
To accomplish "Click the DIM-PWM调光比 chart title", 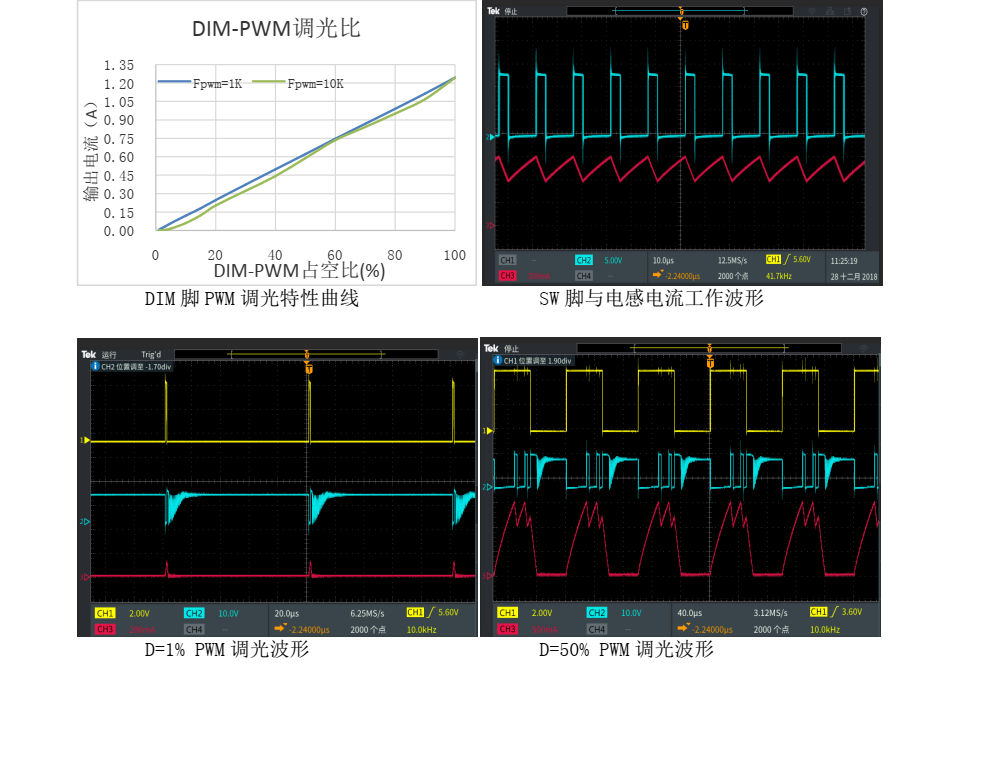I will [x=276, y=29].
